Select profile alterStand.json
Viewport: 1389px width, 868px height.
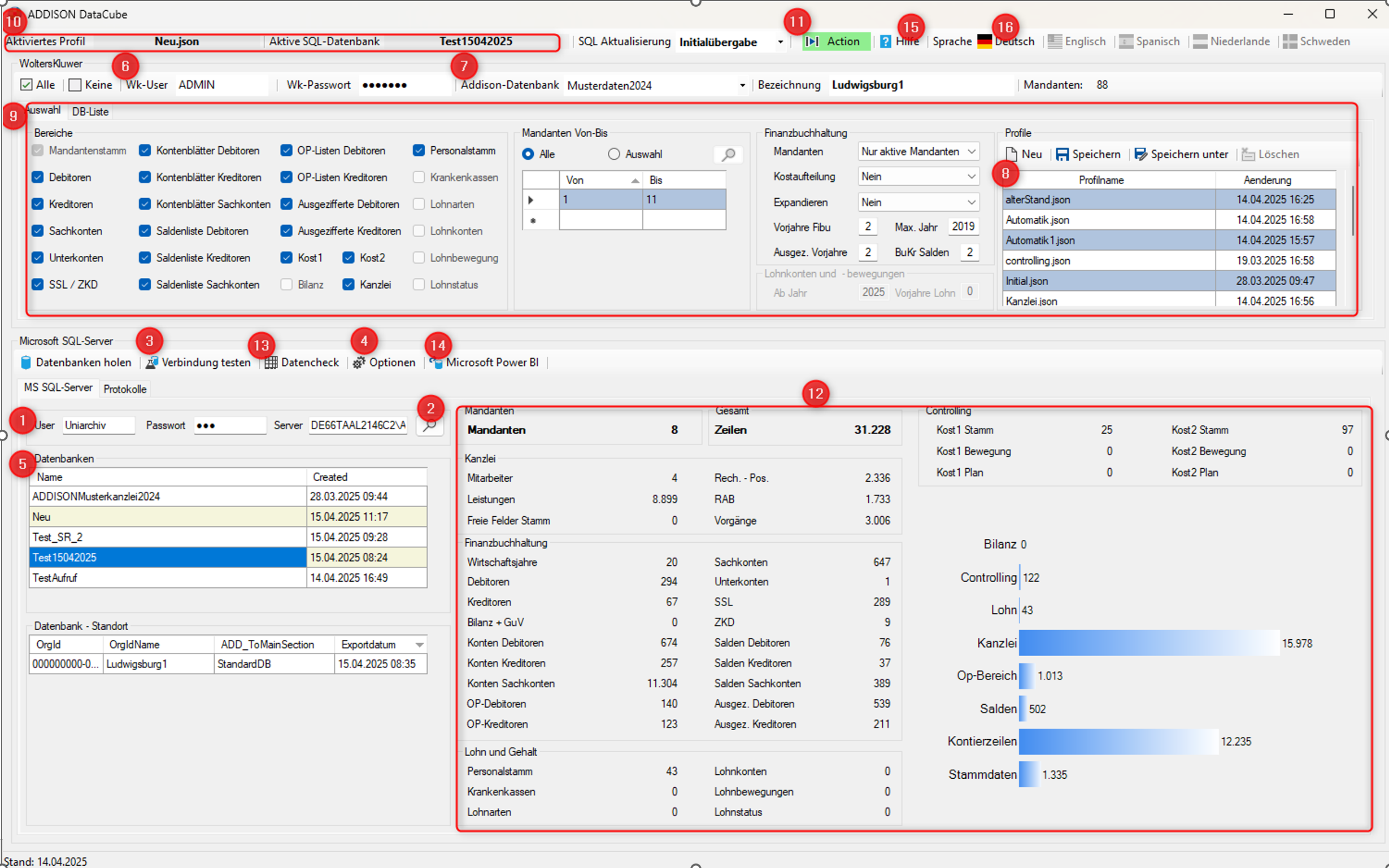[x=1170, y=200]
